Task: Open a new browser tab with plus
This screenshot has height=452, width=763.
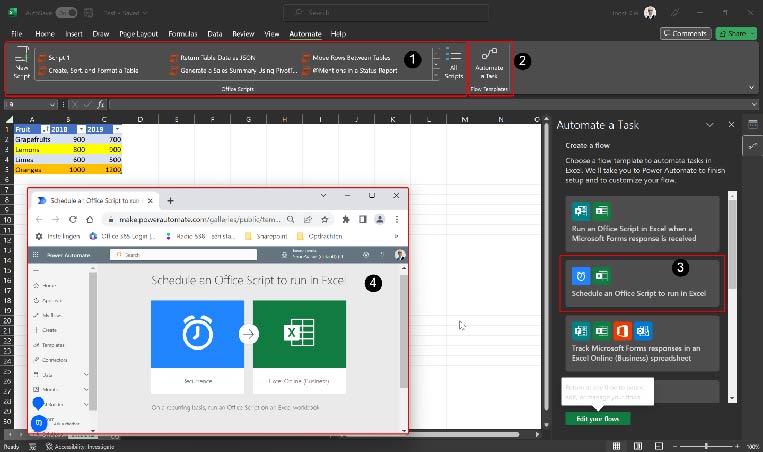Action: pos(170,200)
